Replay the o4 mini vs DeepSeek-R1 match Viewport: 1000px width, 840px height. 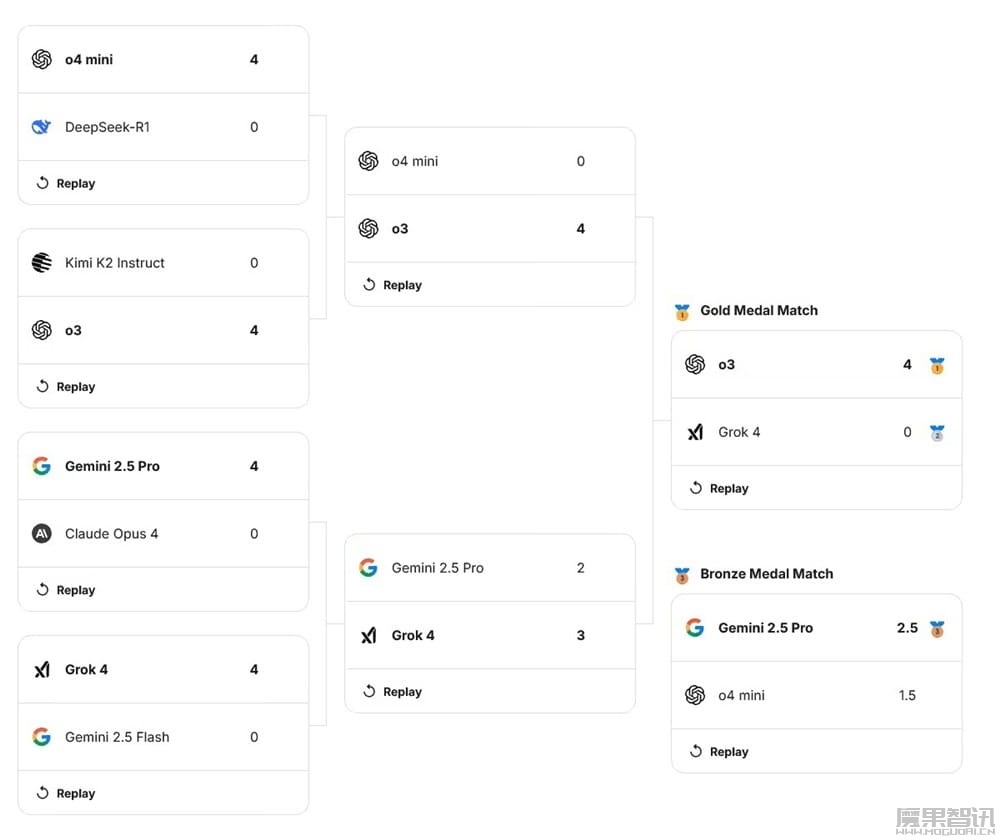66,184
